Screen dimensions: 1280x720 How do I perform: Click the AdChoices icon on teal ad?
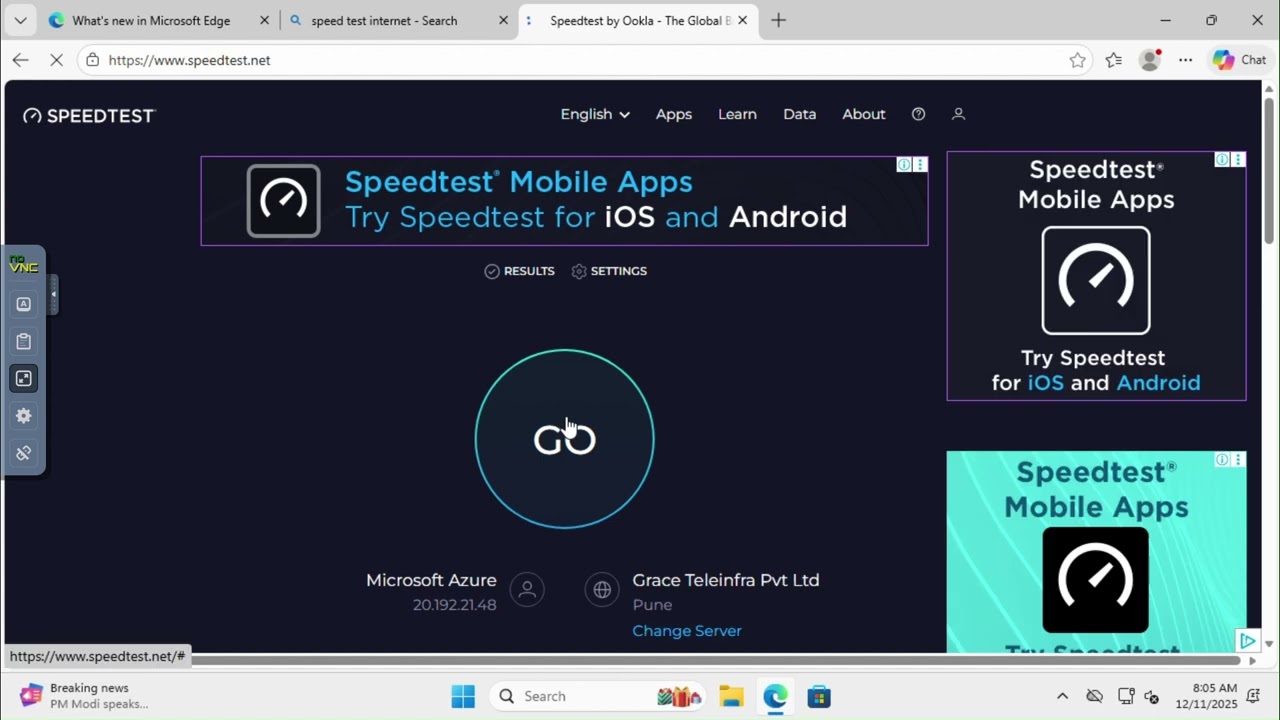[1247, 641]
